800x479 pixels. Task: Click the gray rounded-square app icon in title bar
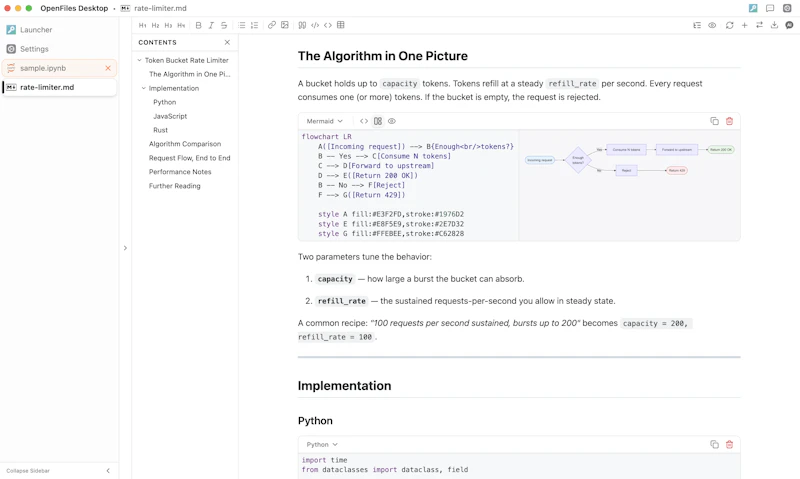point(787,8)
